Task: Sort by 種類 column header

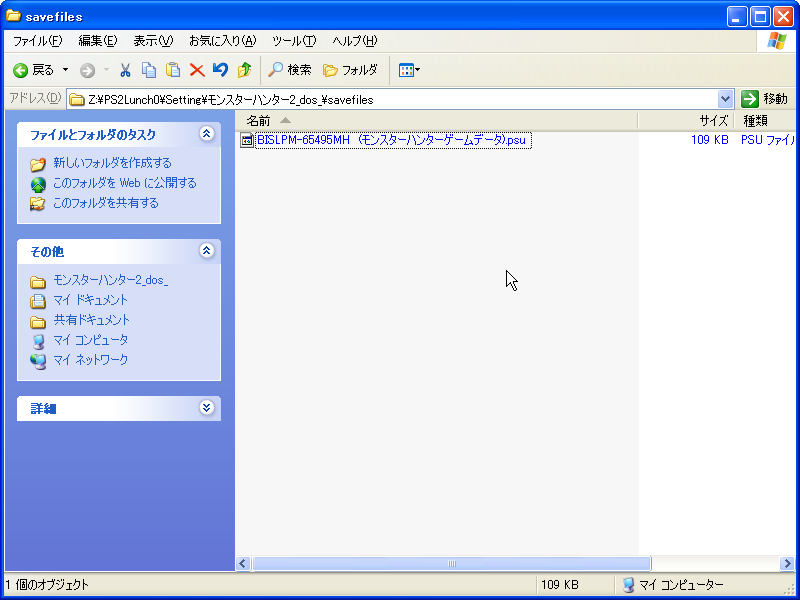Action: 765,120
